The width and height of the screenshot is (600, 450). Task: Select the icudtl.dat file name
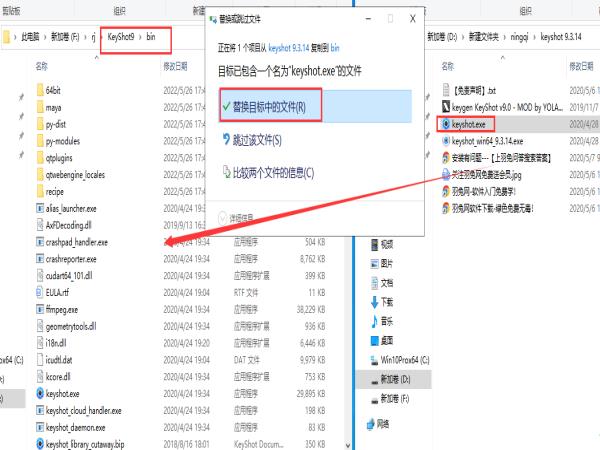point(59,360)
